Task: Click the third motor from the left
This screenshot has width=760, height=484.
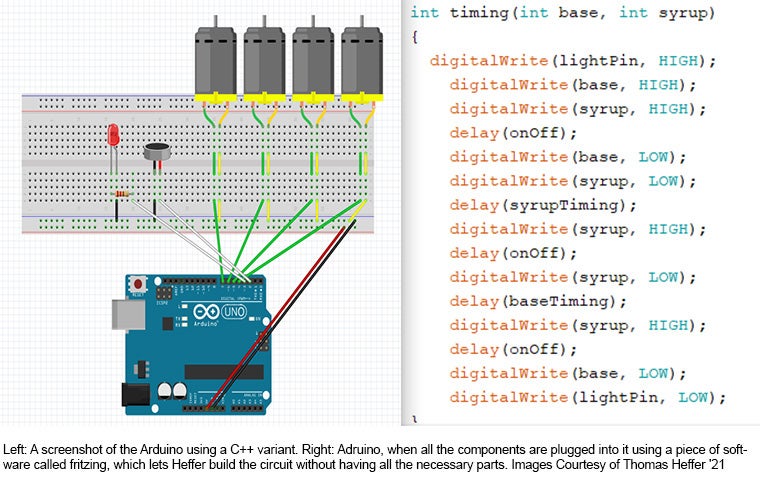Action: coord(313,60)
